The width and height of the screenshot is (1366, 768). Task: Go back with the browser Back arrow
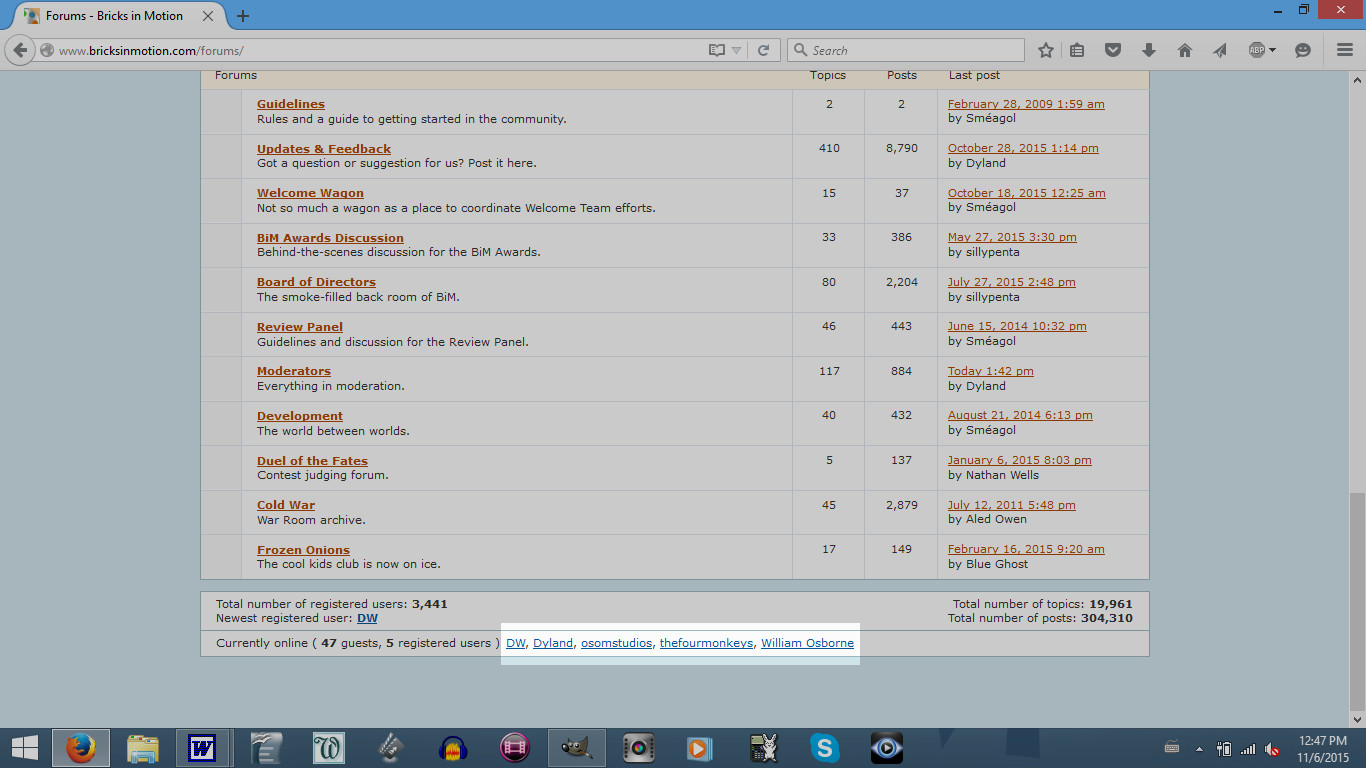coord(20,50)
